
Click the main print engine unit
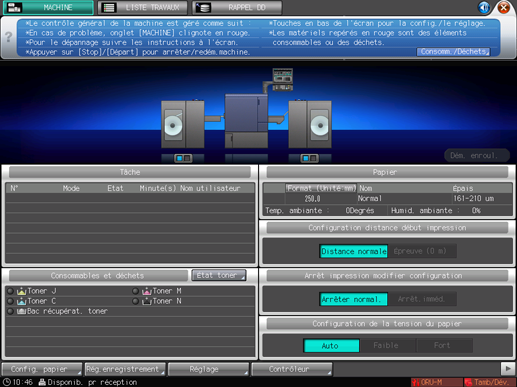point(246,121)
